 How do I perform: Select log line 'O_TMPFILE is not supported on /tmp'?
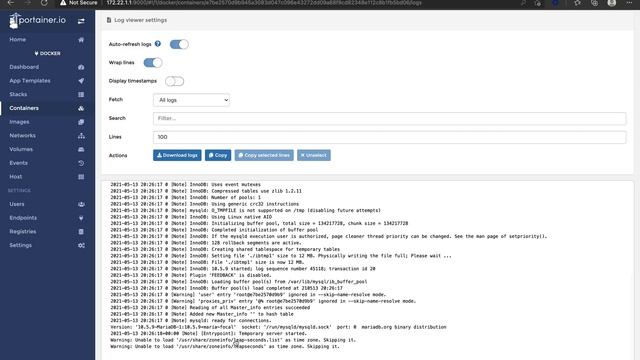click(245, 211)
